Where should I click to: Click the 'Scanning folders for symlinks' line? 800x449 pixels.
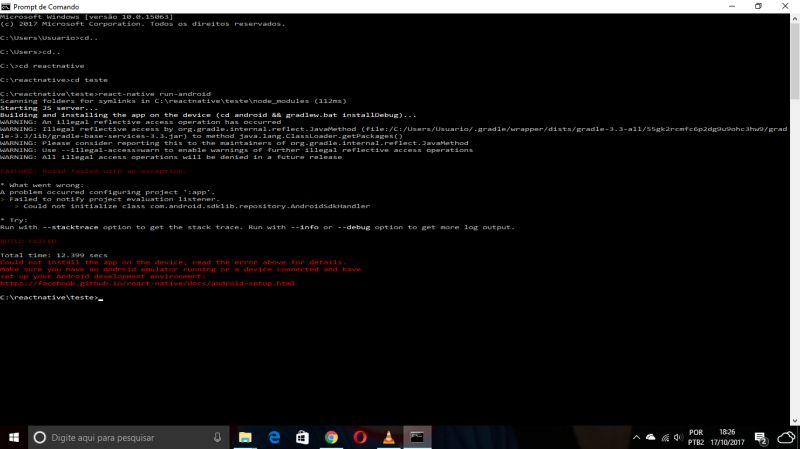pos(173,101)
